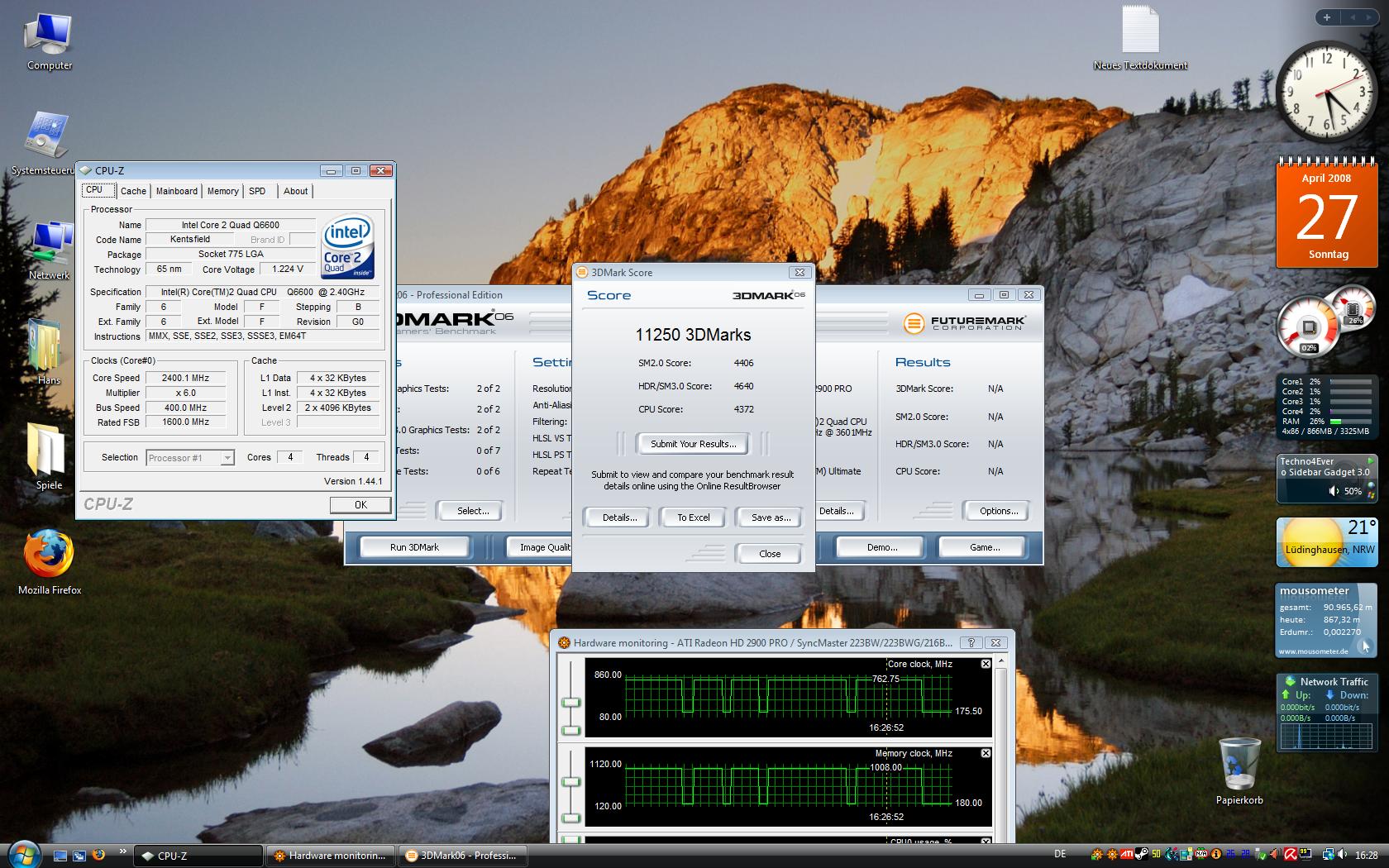The height and width of the screenshot is (868, 1389).
Task: Click the upper slider handle of Core clock graph
Action: coord(571,703)
